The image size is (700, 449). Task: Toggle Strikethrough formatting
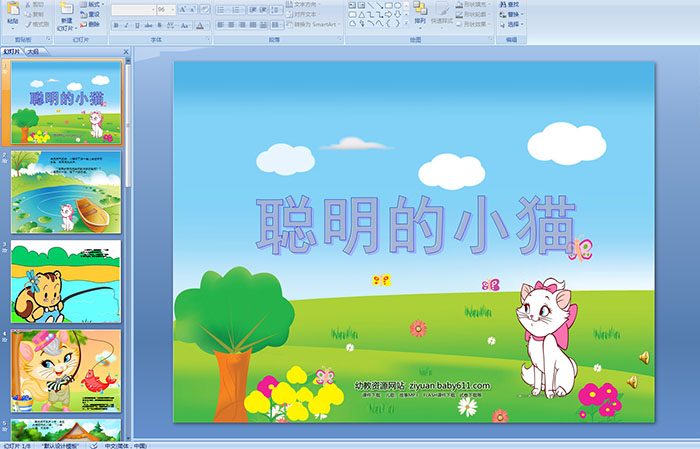149,25
